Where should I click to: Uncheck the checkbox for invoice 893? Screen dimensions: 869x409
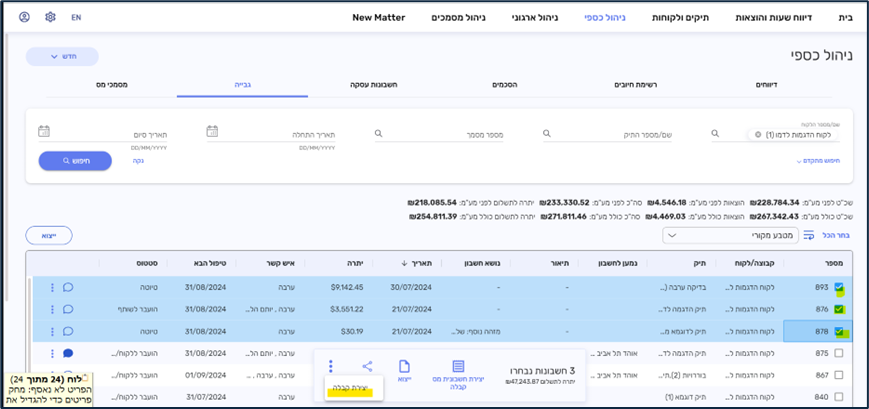[838, 287]
